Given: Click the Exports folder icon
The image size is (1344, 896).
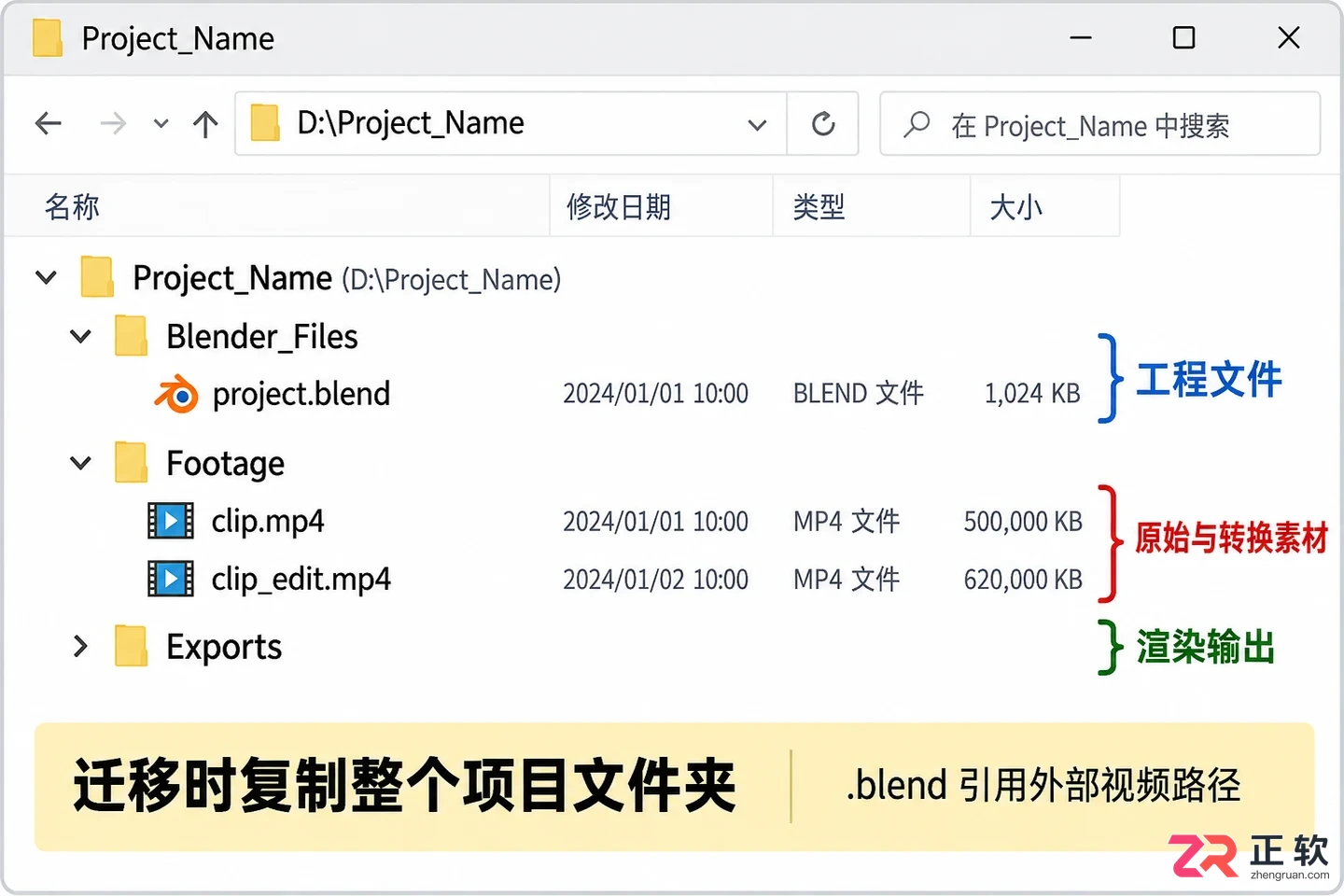Looking at the screenshot, I should coord(132,646).
